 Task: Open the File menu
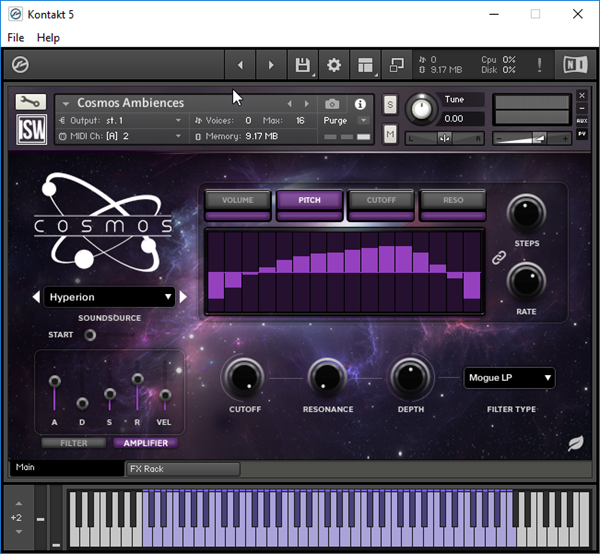(16, 37)
